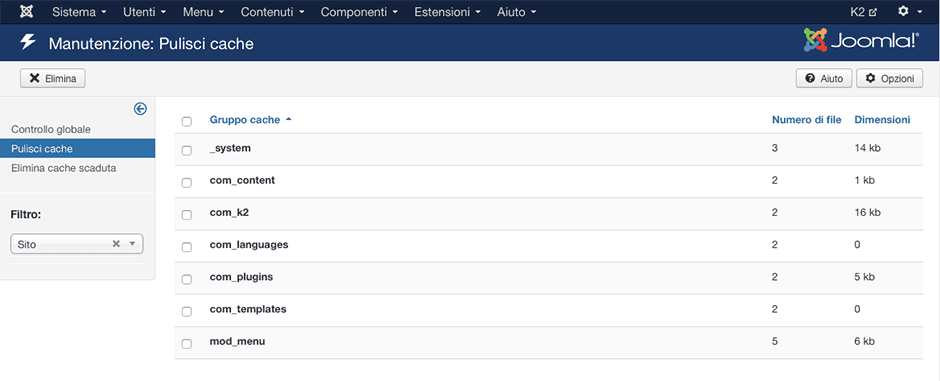Click the Joomla logo icon in top bar
Image resolution: width=940 pixels, height=381 pixels.
coord(26,12)
